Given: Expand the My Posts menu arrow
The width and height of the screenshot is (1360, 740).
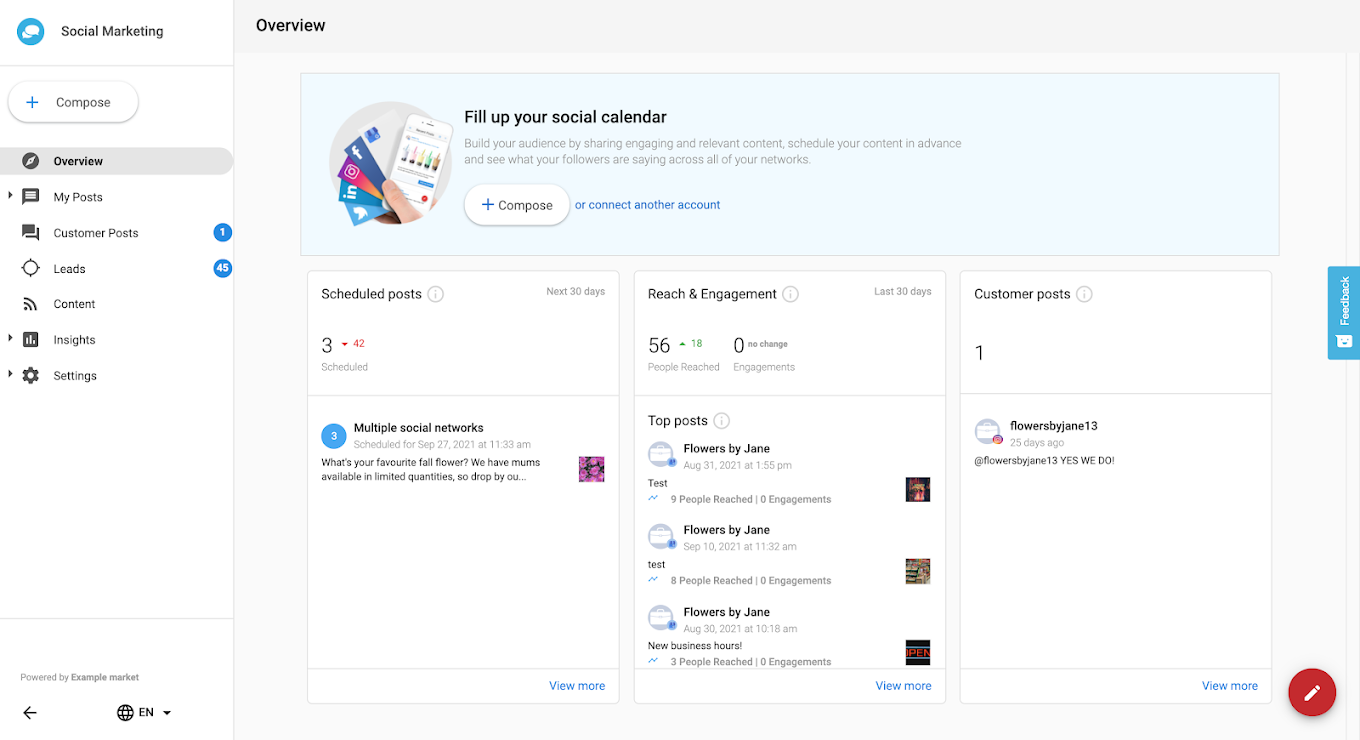Looking at the screenshot, I should click(x=10, y=196).
